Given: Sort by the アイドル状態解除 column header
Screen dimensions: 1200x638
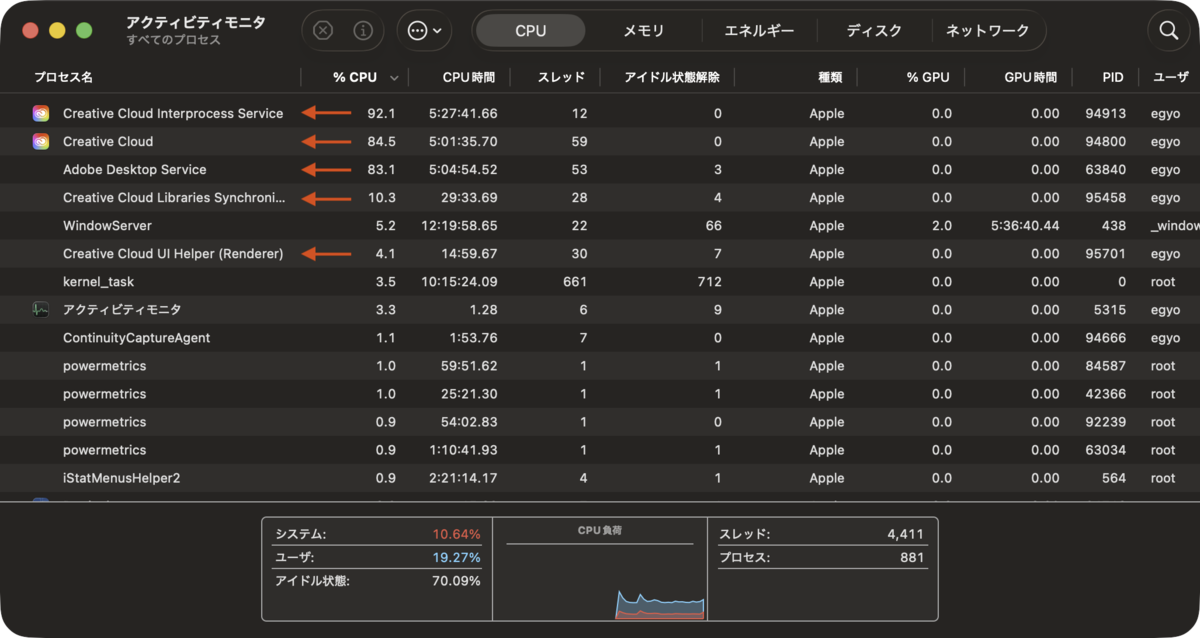Looking at the screenshot, I should coord(671,77).
